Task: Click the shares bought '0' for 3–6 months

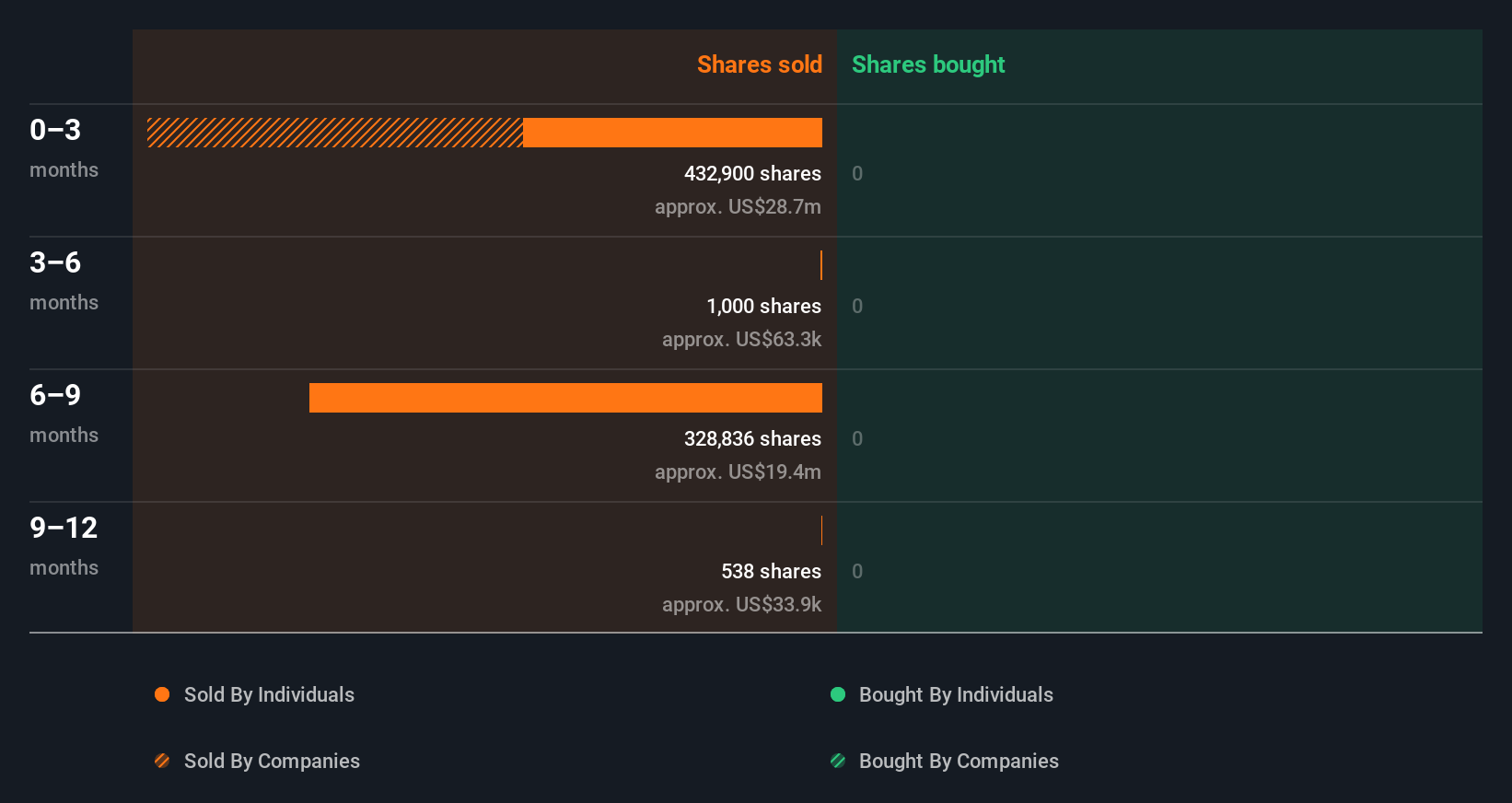Action: click(857, 307)
